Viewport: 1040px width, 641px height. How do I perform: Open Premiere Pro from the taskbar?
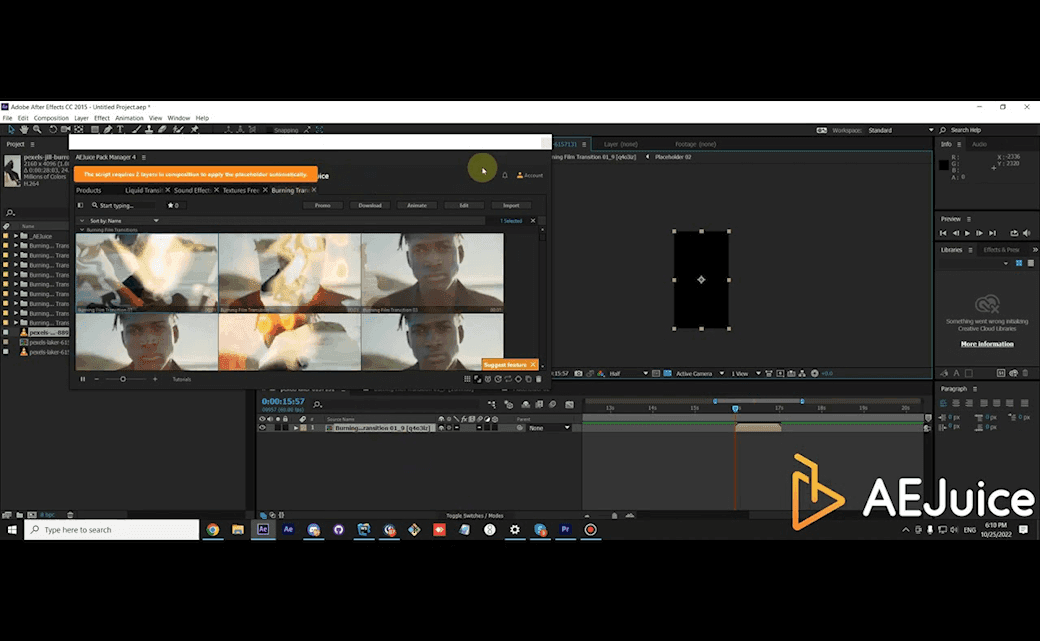coord(565,530)
